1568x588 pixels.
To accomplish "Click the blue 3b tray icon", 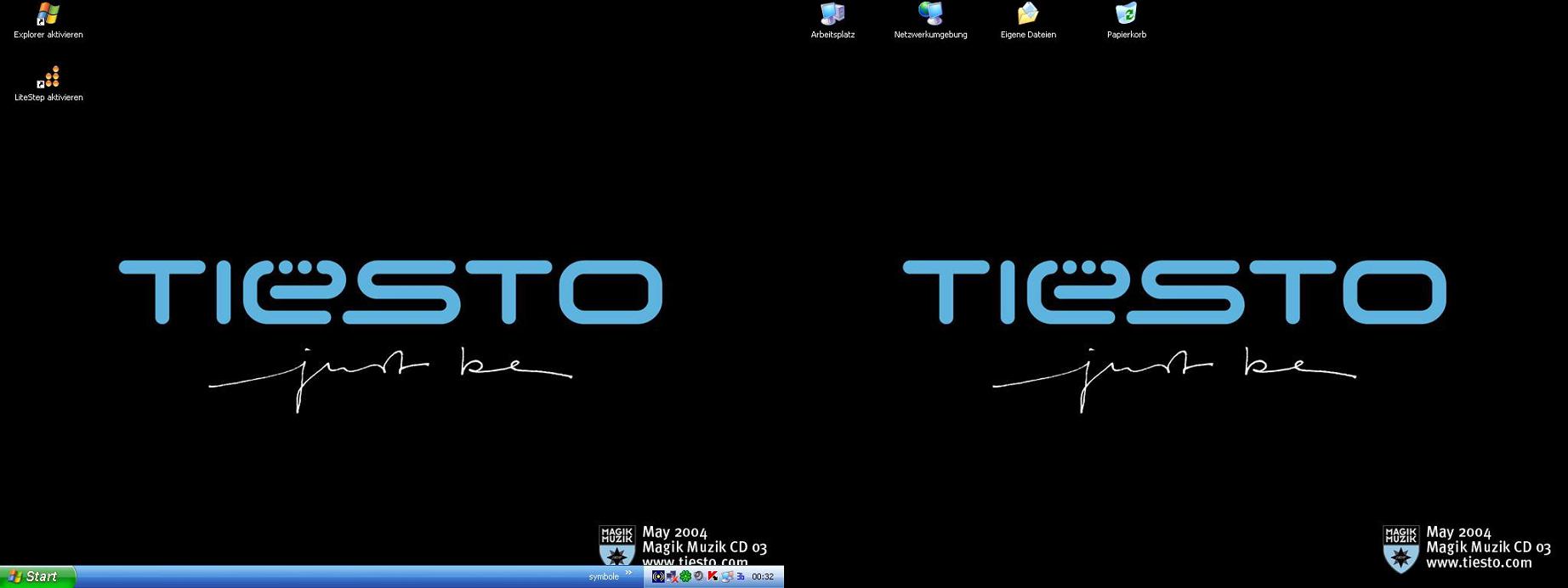I will tap(741, 576).
